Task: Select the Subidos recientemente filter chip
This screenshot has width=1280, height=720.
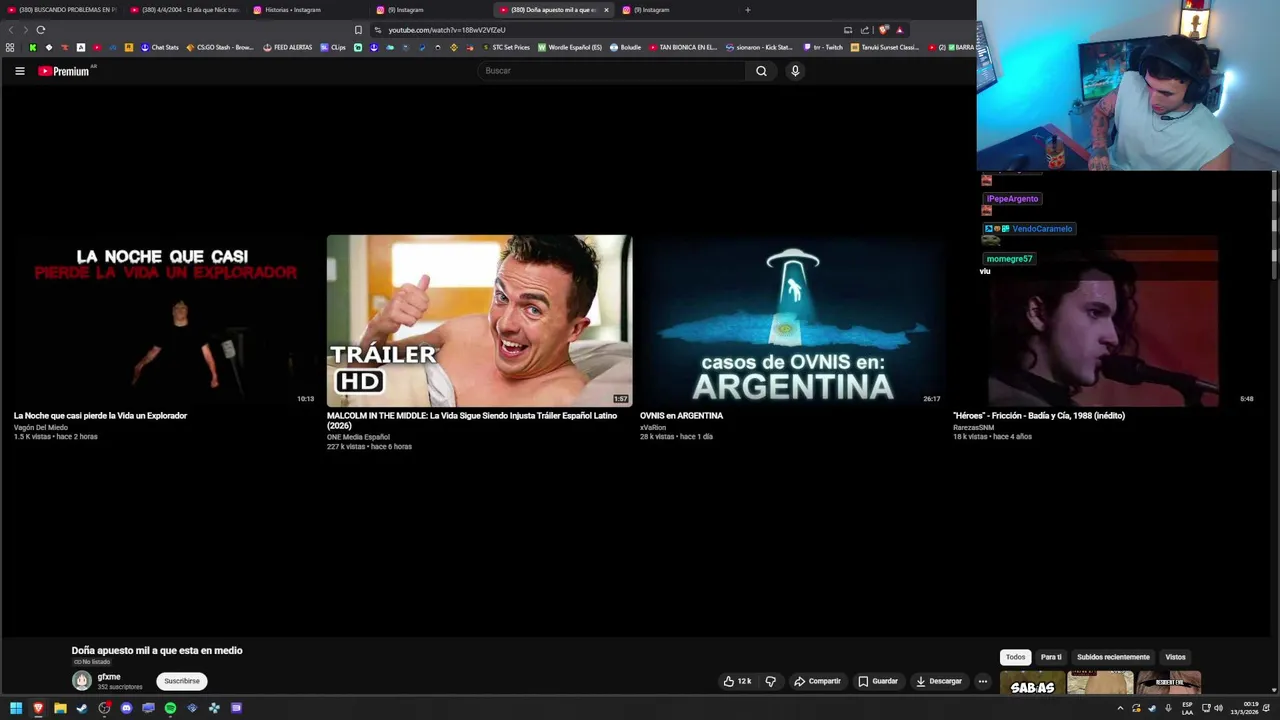Action: point(1113,657)
